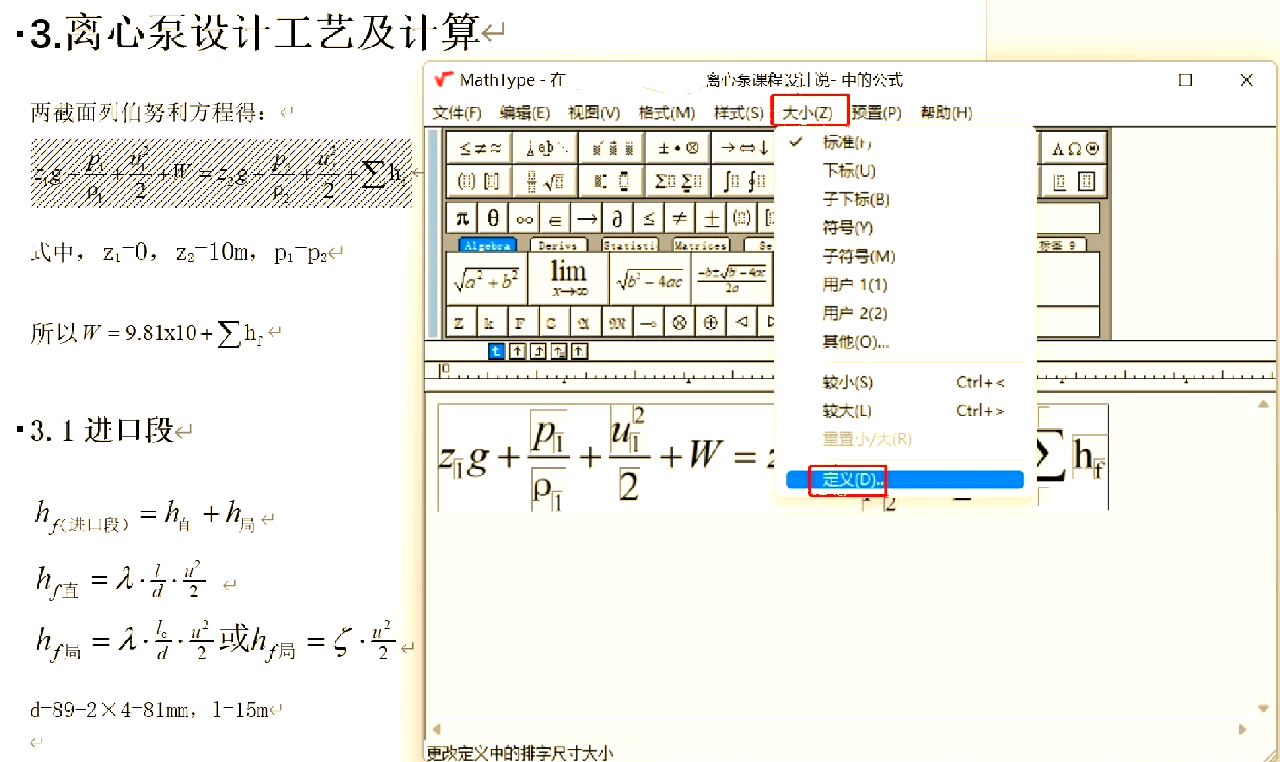Open the 样式(S) menu
1280x762 pixels.
(x=739, y=113)
